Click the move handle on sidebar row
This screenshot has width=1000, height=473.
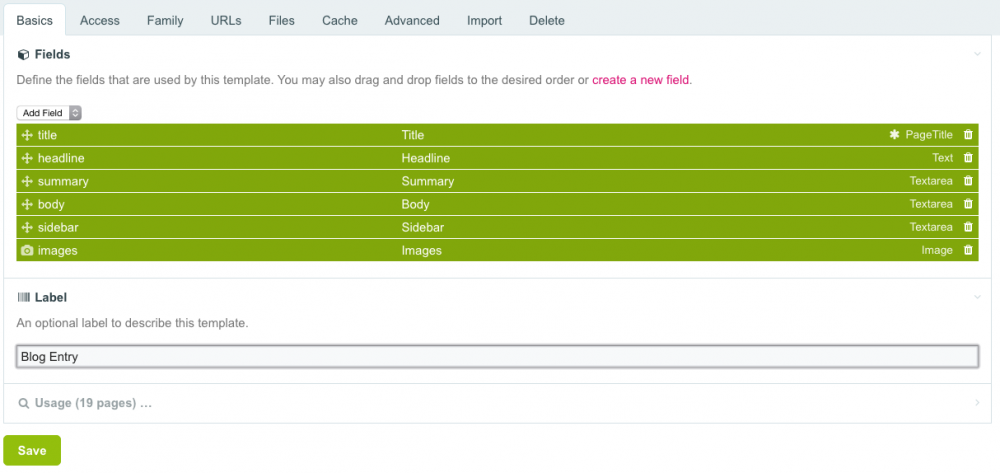pyautogui.click(x=27, y=227)
